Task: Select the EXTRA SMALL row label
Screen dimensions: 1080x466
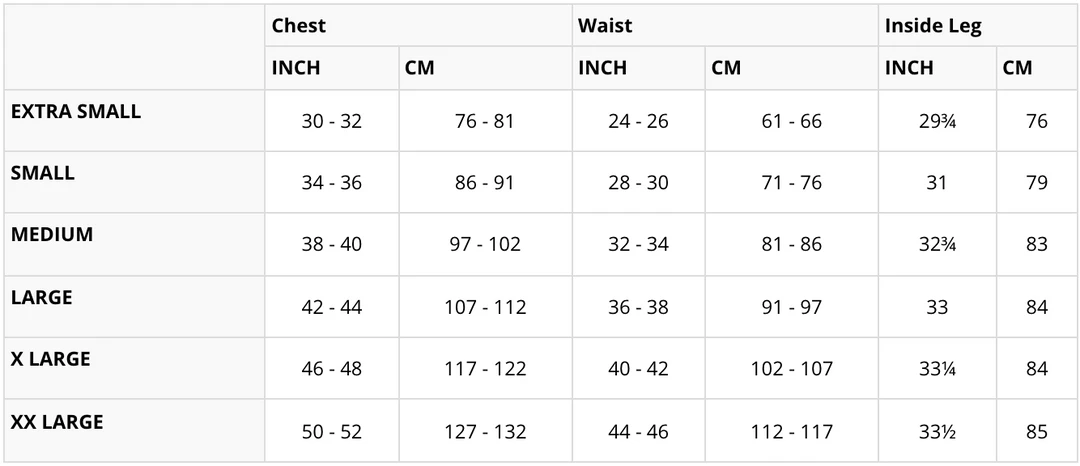Action: (x=76, y=111)
